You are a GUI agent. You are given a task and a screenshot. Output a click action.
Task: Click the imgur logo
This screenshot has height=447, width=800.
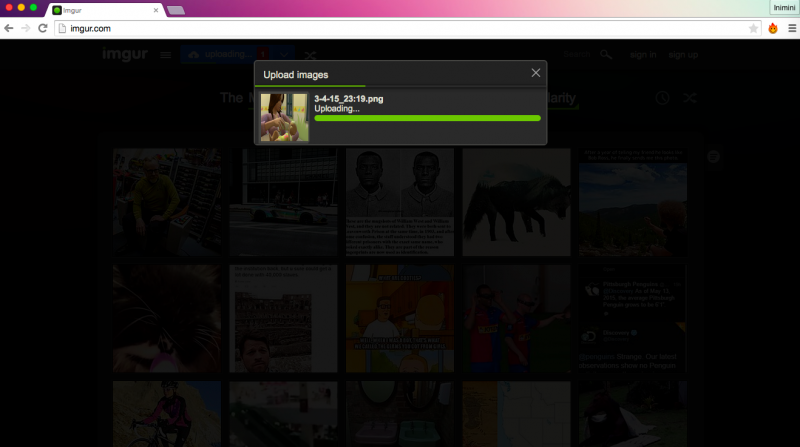coord(125,54)
